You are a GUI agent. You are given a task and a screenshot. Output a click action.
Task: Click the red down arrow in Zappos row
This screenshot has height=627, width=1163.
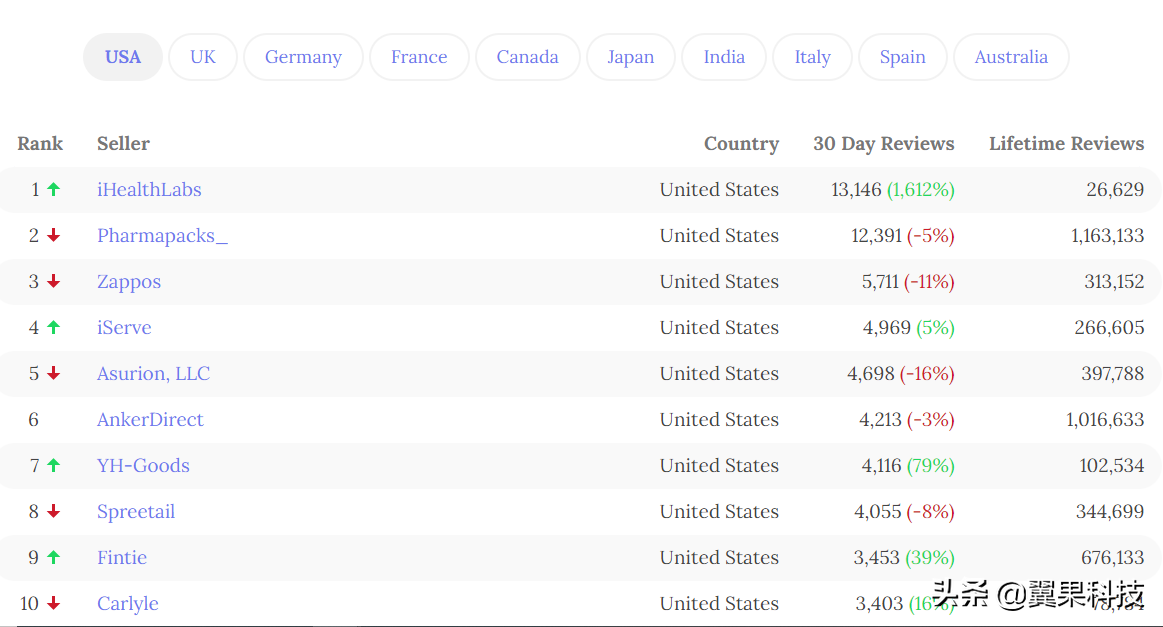click(53, 281)
